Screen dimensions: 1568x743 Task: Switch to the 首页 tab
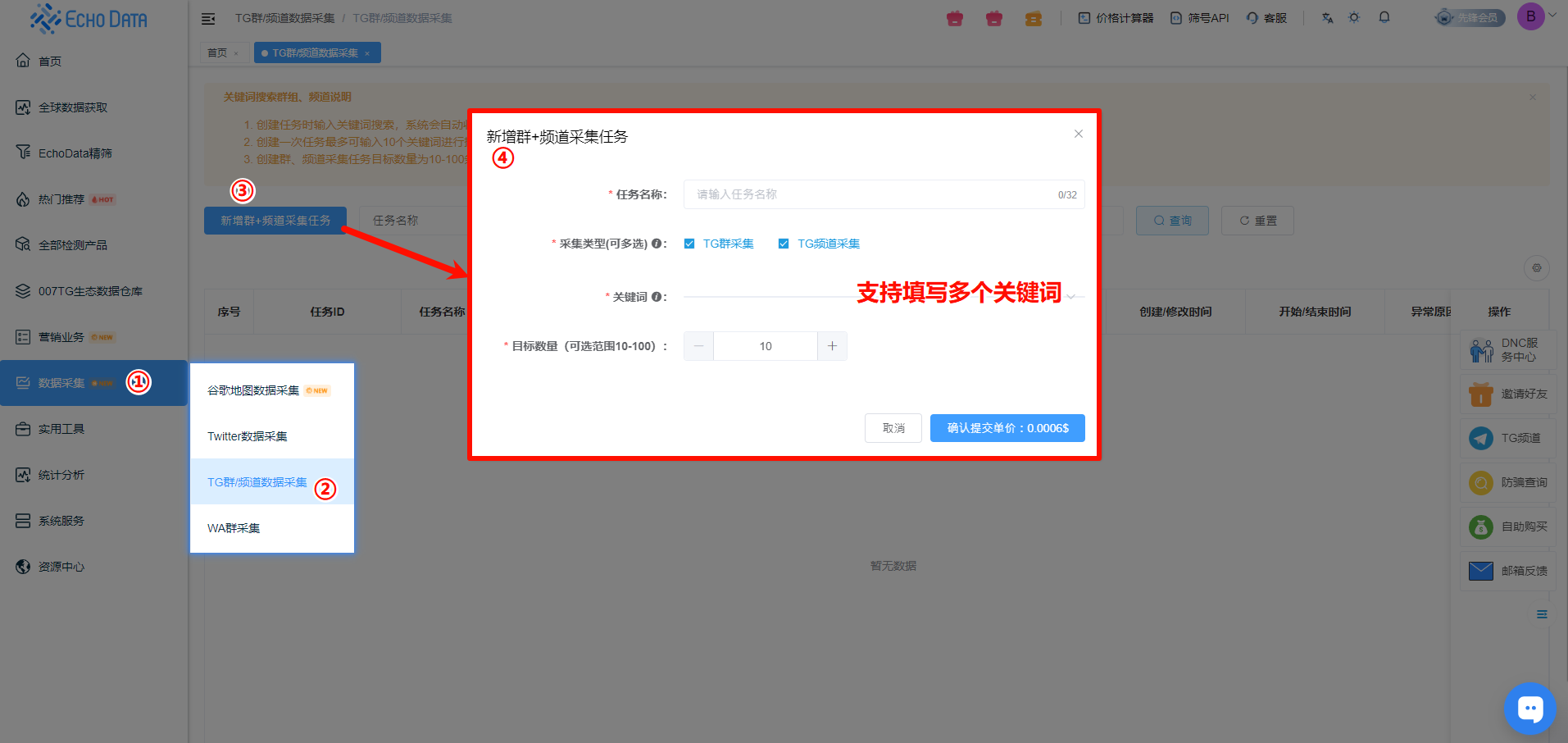(x=216, y=53)
